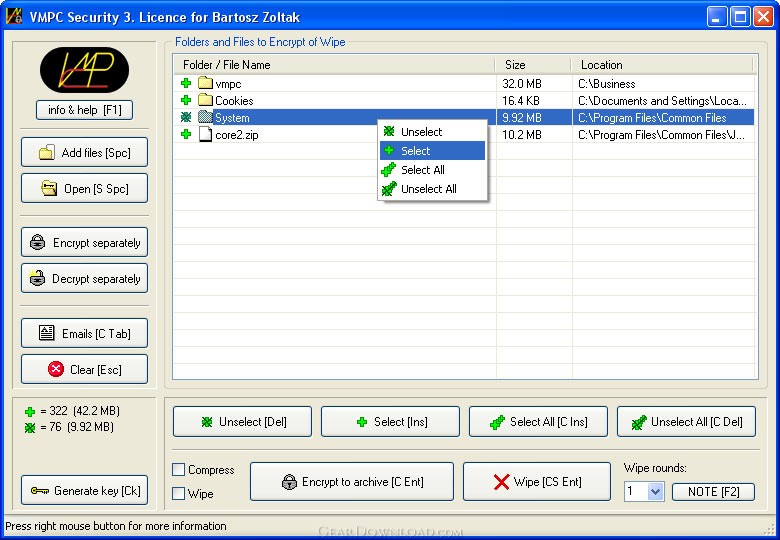Open the NOTE [F2] button
The width and height of the screenshot is (780, 540).
click(x=712, y=492)
